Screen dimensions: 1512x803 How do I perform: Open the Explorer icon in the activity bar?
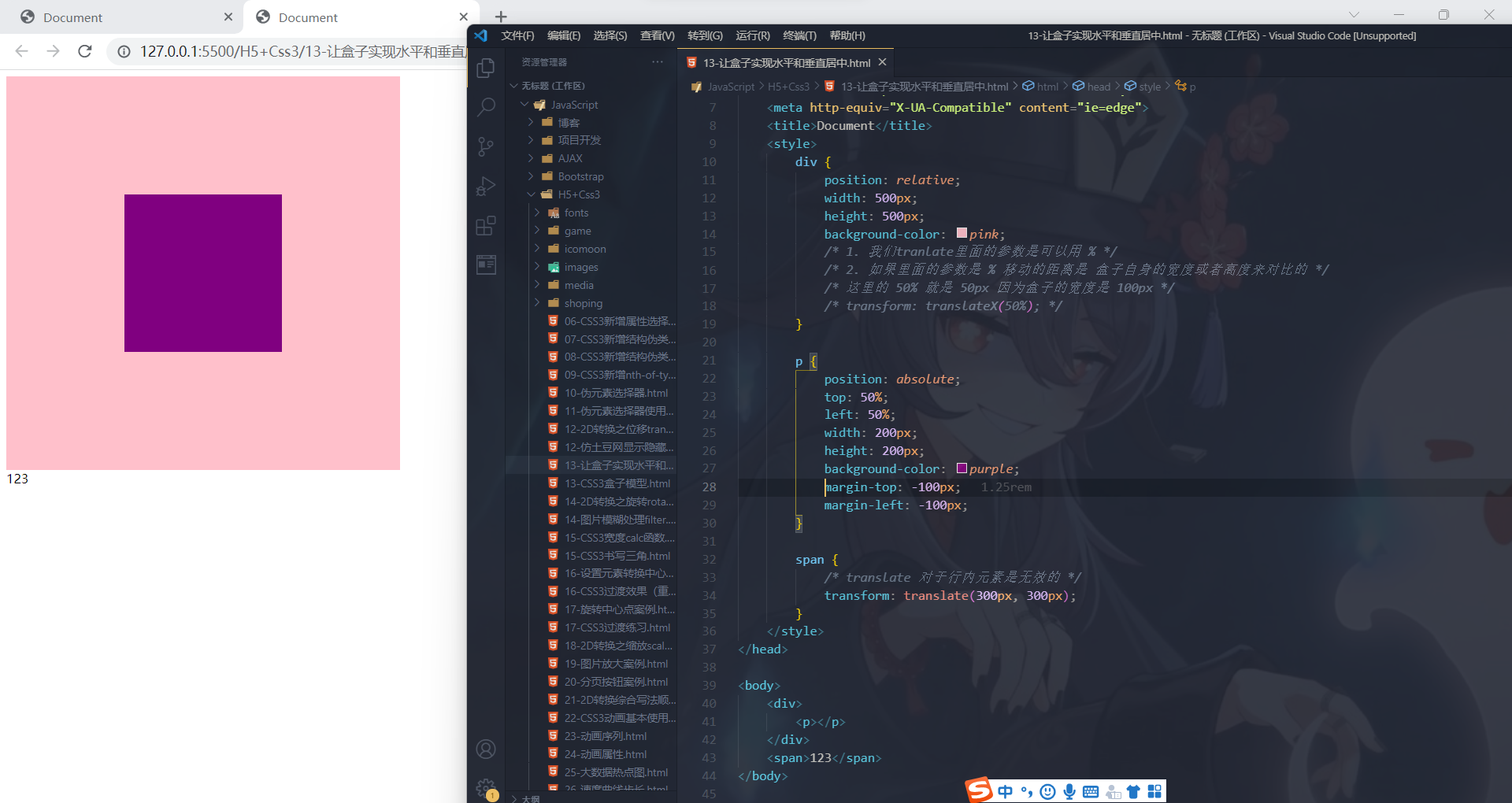click(486, 68)
